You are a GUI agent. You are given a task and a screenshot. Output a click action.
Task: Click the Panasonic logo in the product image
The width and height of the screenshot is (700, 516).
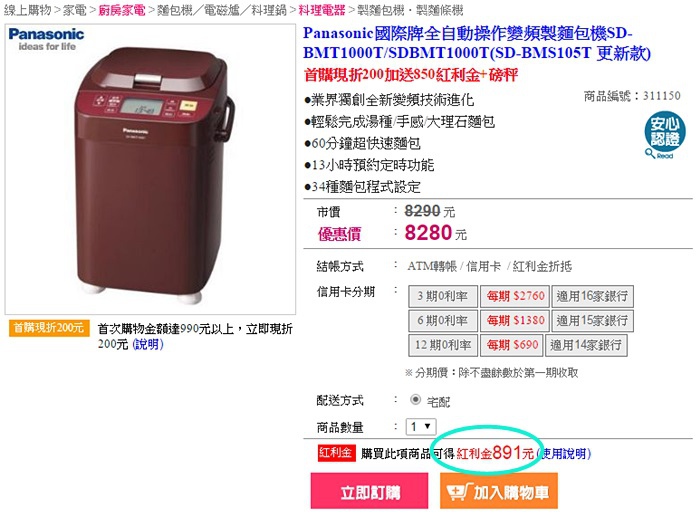[46, 39]
